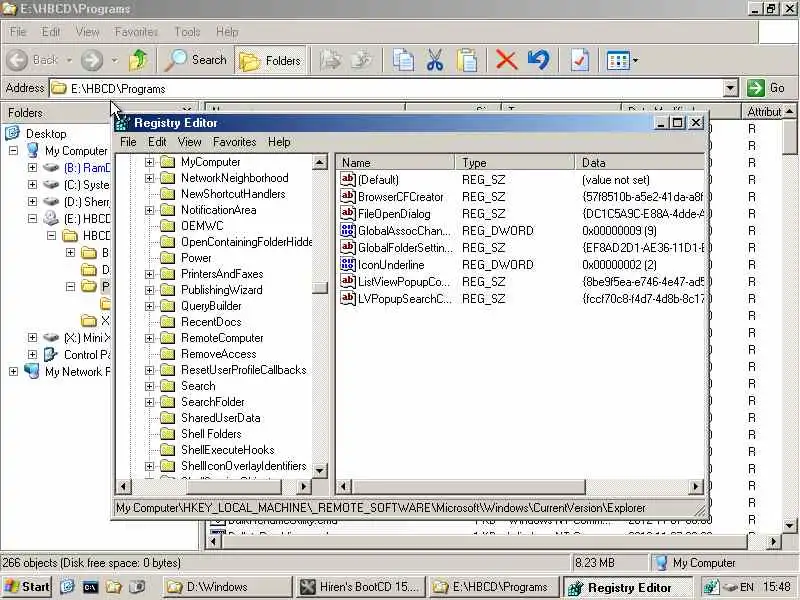Open Registry Editor's Favorites menu

(235, 142)
